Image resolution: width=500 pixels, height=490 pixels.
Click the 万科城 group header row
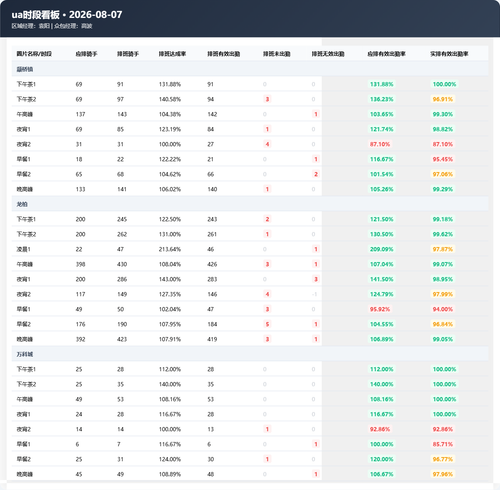point(250,354)
